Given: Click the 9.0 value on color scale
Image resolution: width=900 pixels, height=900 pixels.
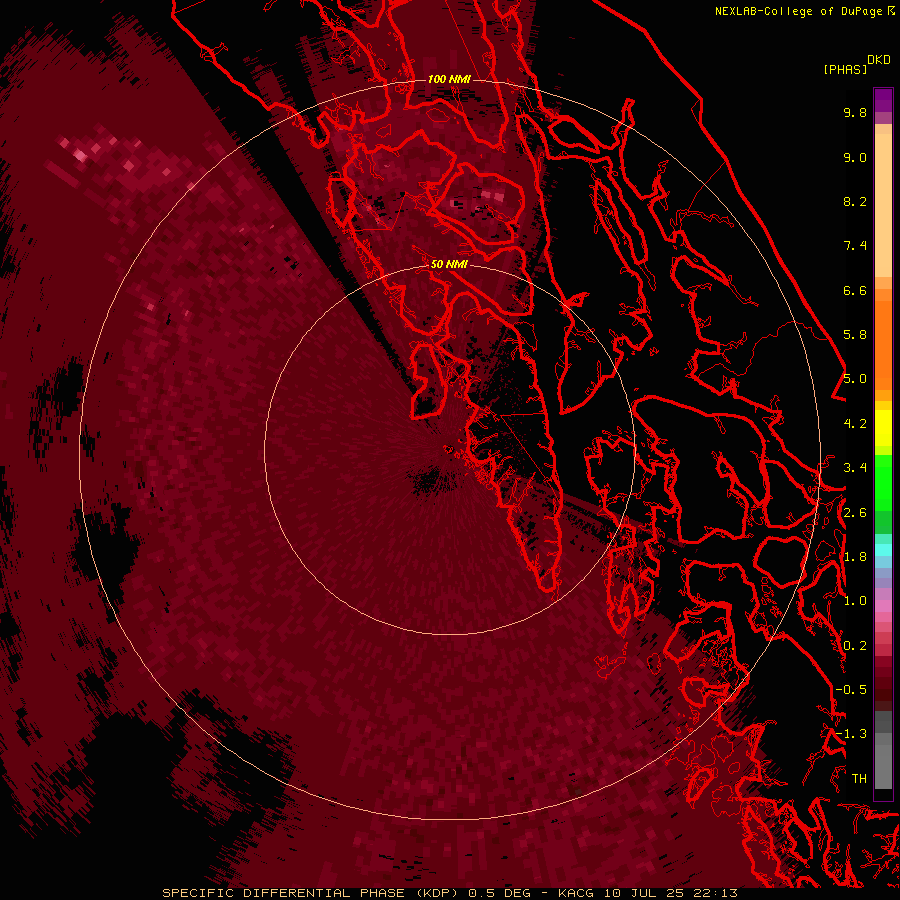Looking at the screenshot, I should pos(855,157).
